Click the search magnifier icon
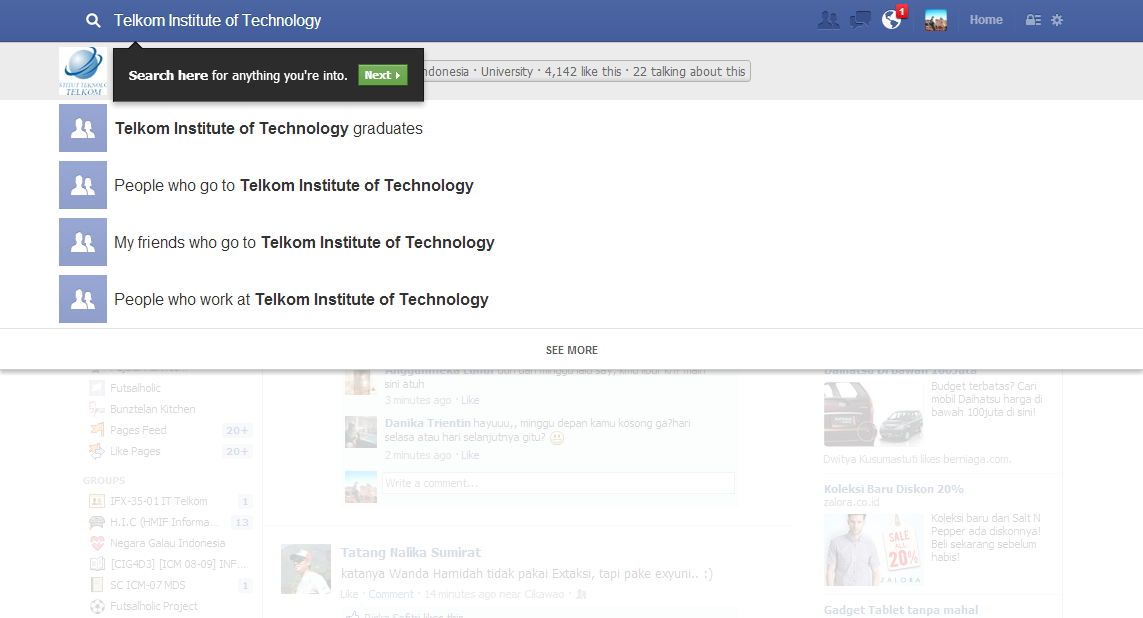 pos(93,20)
